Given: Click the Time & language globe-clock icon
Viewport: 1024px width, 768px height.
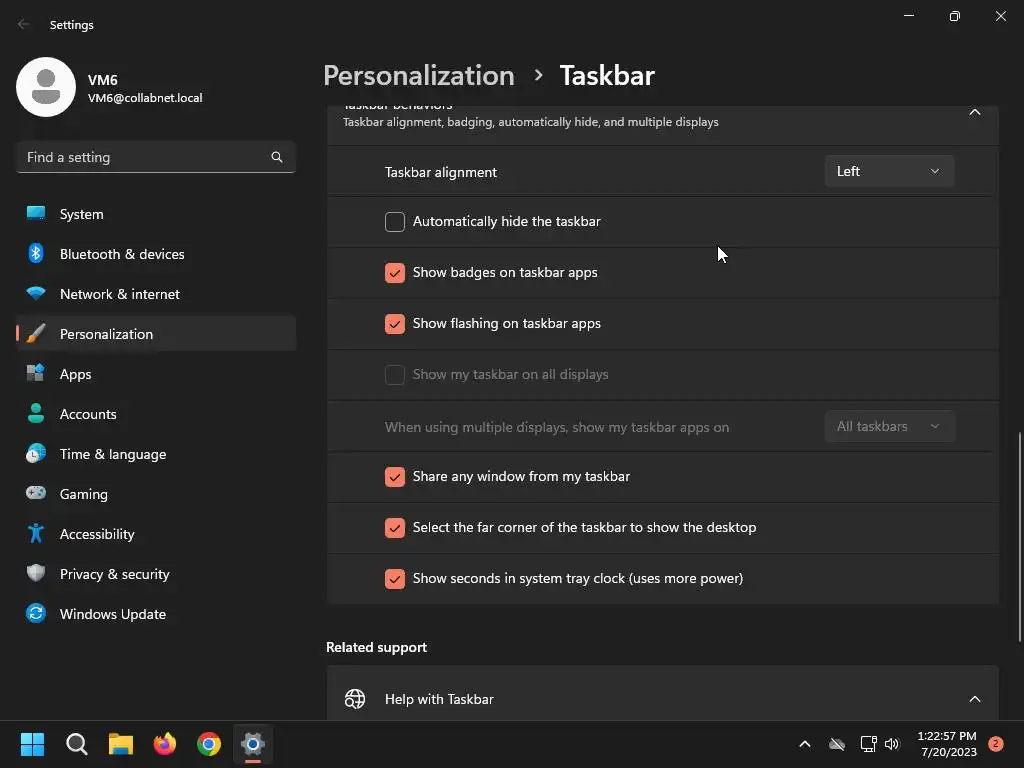Looking at the screenshot, I should pos(36,453).
